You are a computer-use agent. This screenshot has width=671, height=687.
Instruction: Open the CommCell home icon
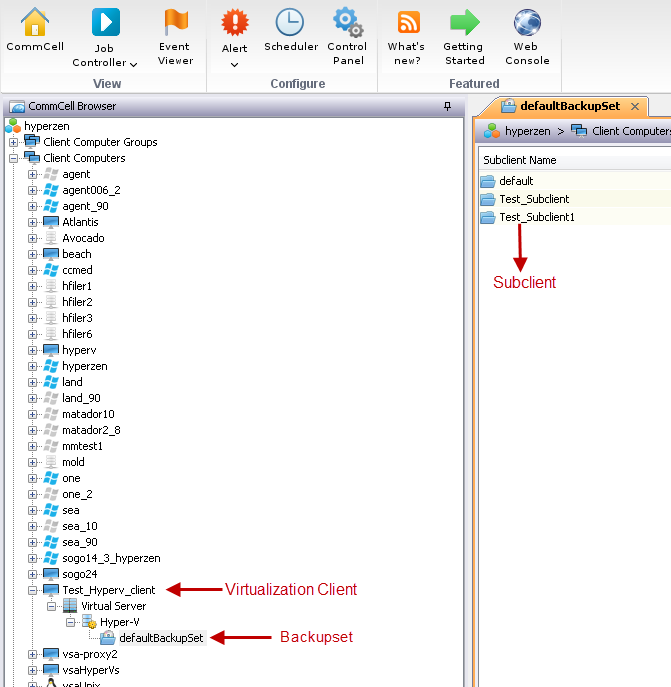[35, 21]
